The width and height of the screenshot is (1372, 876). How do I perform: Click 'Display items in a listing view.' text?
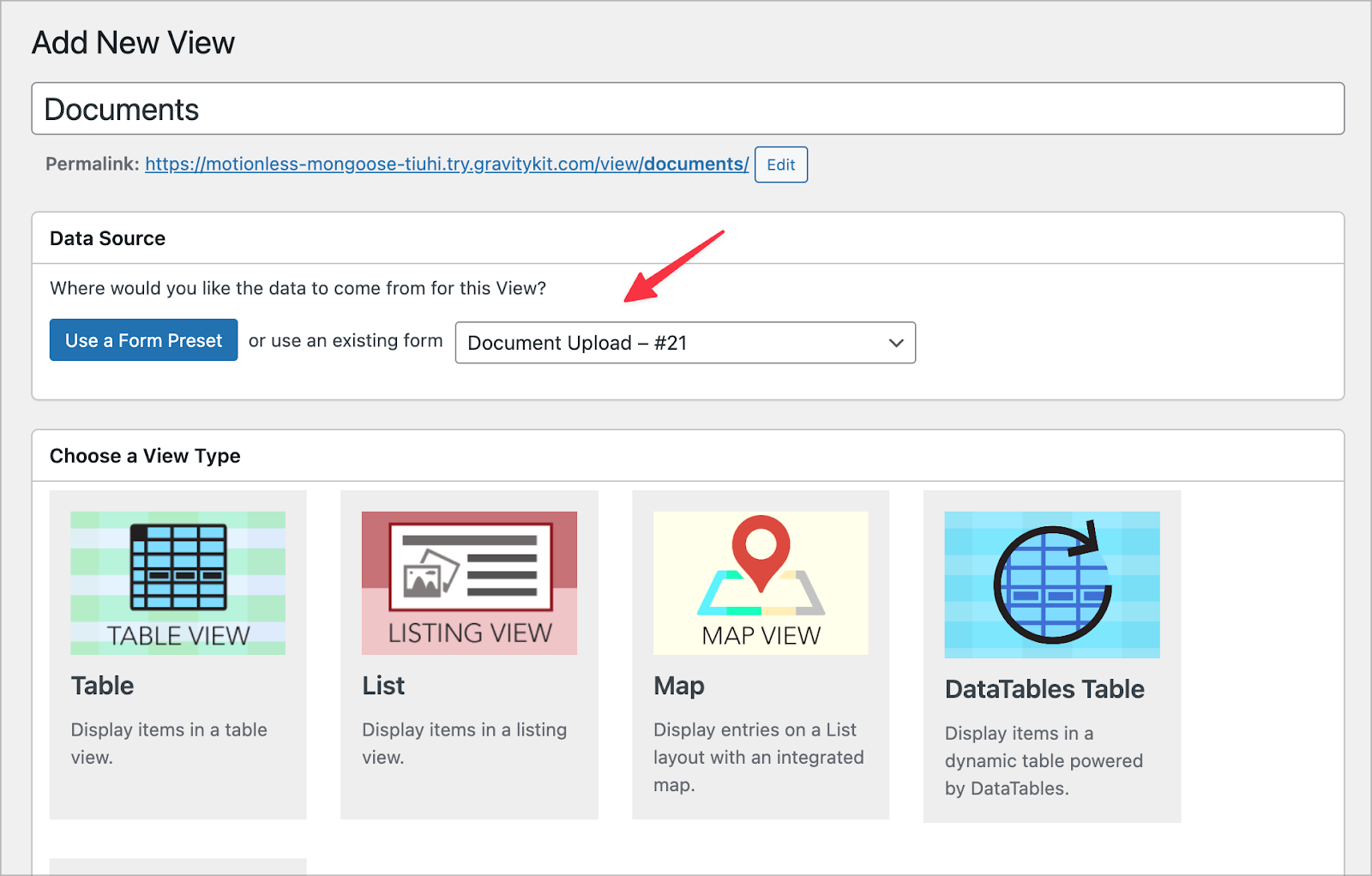464,743
